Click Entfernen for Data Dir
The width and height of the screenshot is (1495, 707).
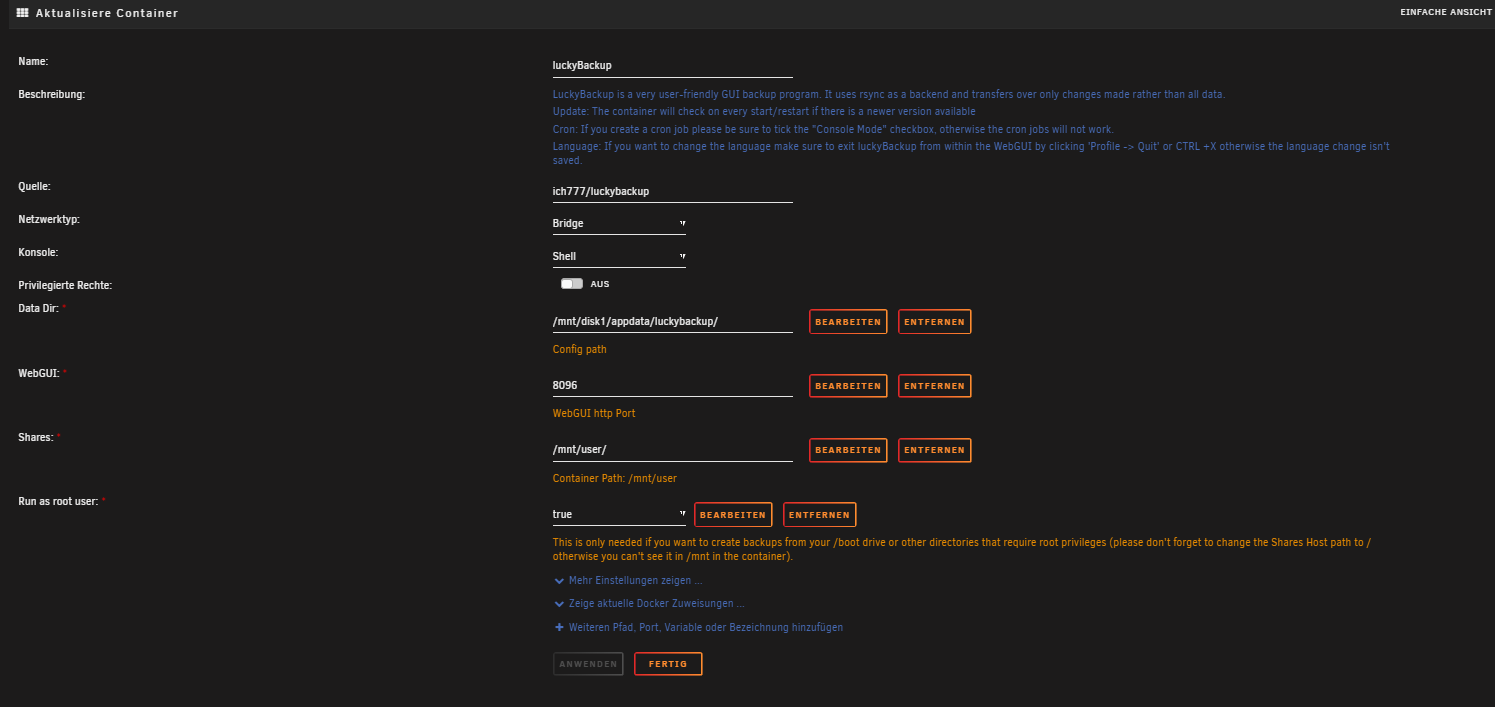tap(935, 322)
